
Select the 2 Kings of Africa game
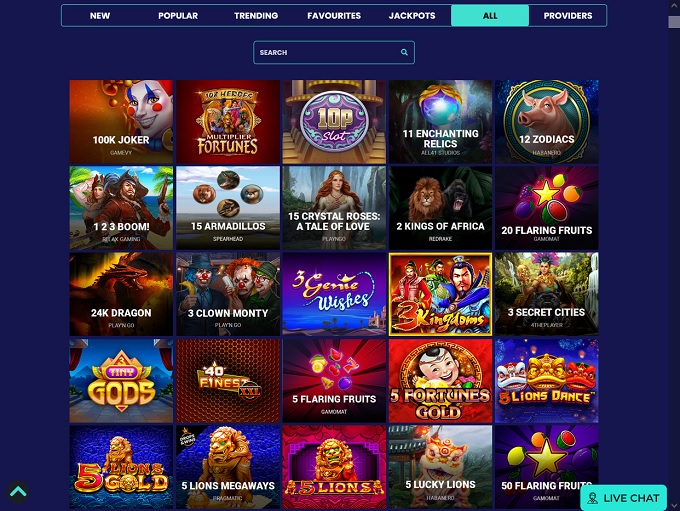pos(440,208)
